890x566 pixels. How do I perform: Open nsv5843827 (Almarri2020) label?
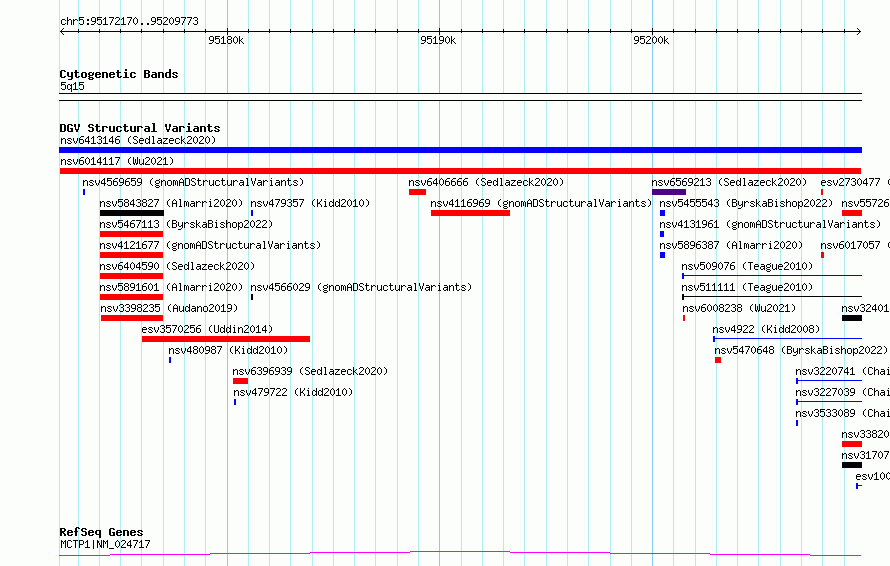click(171, 203)
